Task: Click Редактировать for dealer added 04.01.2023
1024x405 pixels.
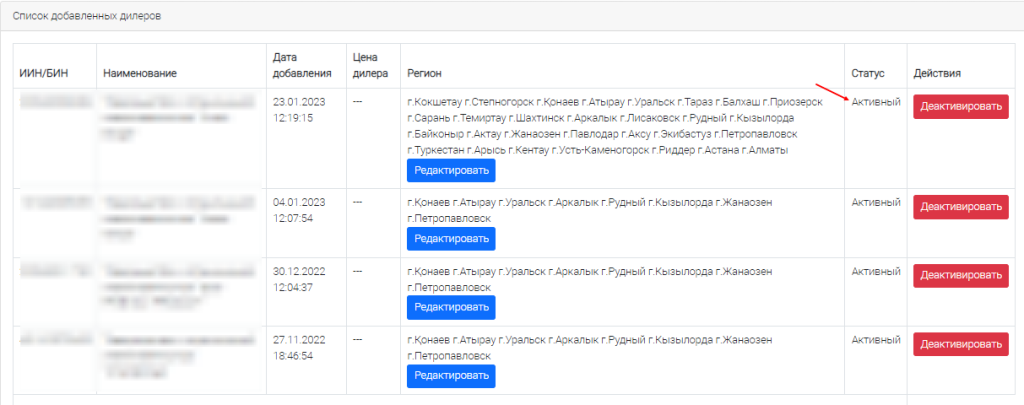Action: click(451, 238)
